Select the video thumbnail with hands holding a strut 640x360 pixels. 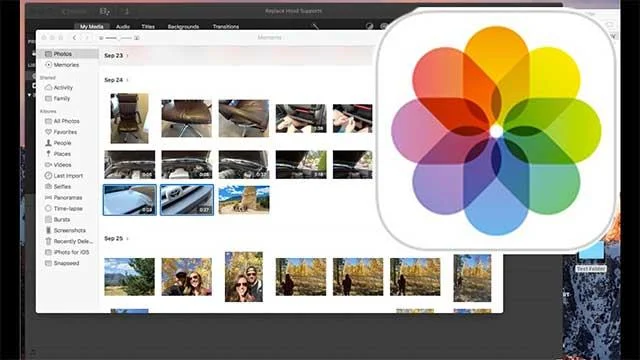click(x=301, y=118)
